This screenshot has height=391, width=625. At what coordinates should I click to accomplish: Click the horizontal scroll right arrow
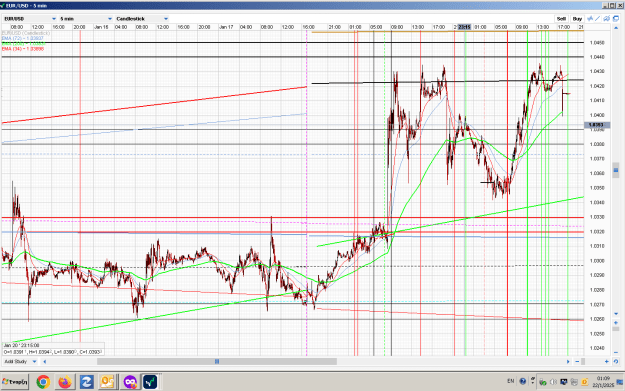tap(568, 362)
